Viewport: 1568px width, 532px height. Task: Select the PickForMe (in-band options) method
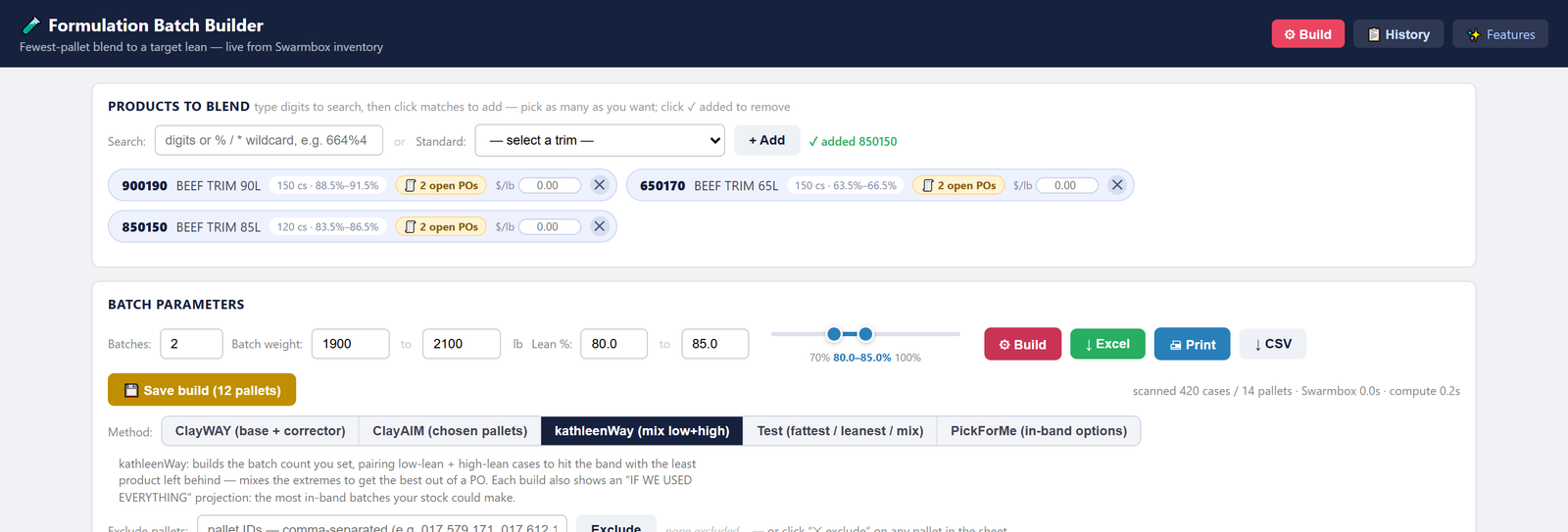tap(1039, 431)
